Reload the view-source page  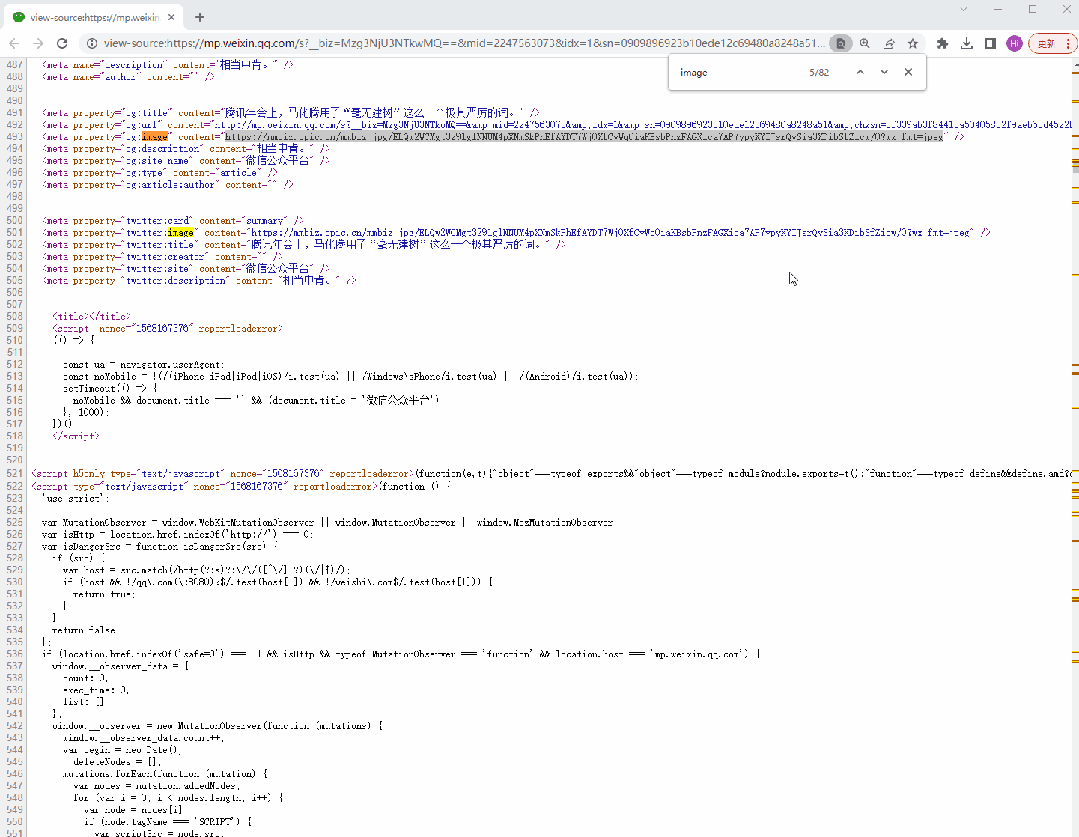point(62,43)
